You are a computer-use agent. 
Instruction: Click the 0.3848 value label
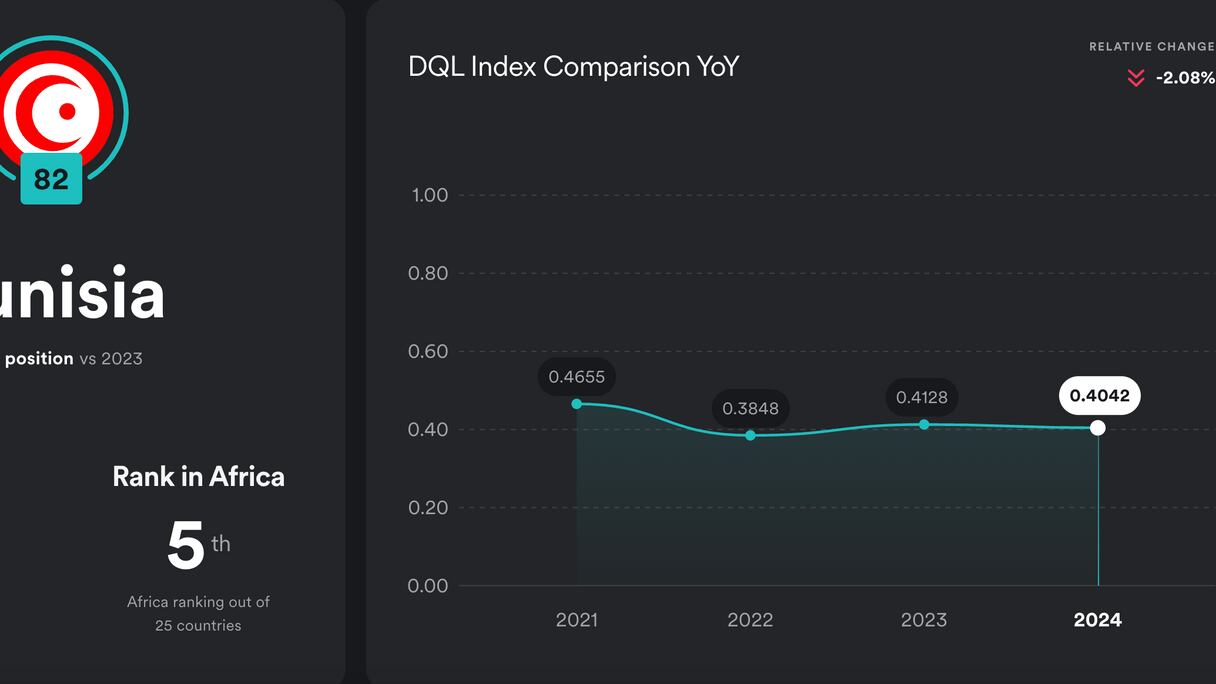point(751,408)
